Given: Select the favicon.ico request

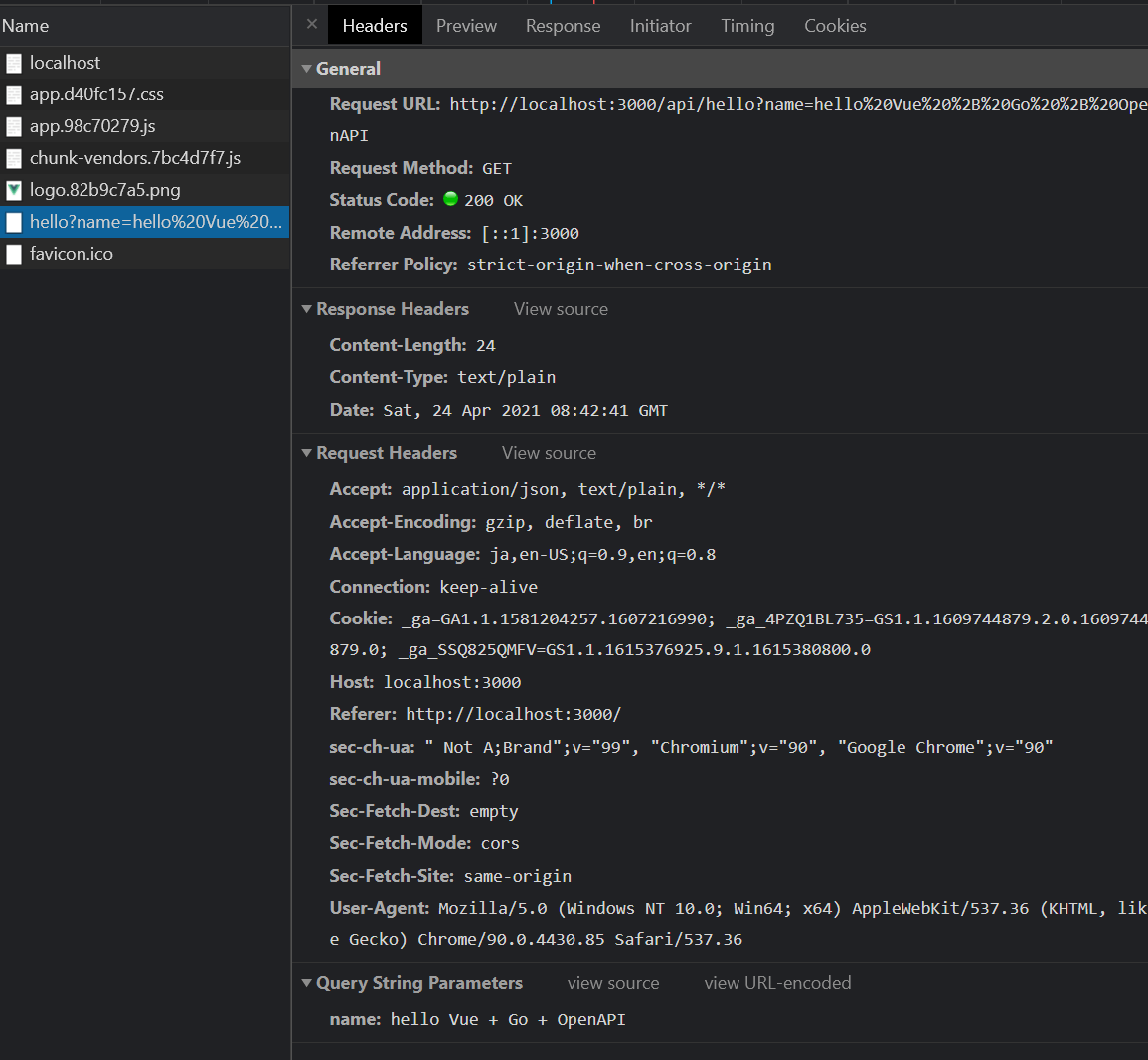Looking at the screenshot, I should pyautogui.click(x=145, y=254).
